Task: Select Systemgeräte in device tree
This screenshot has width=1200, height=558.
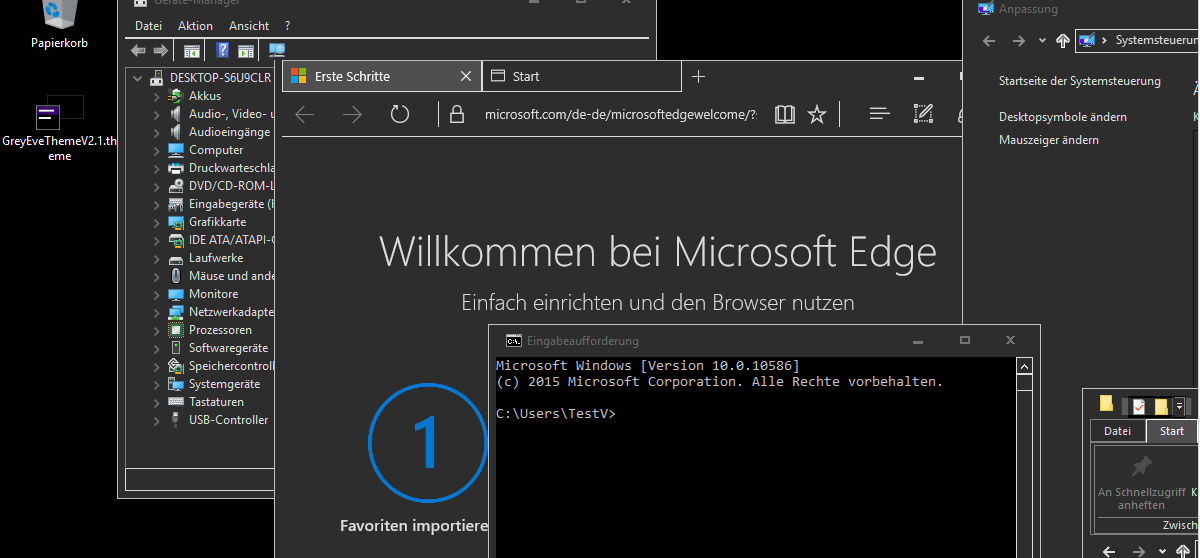Action: pos(224,384)
